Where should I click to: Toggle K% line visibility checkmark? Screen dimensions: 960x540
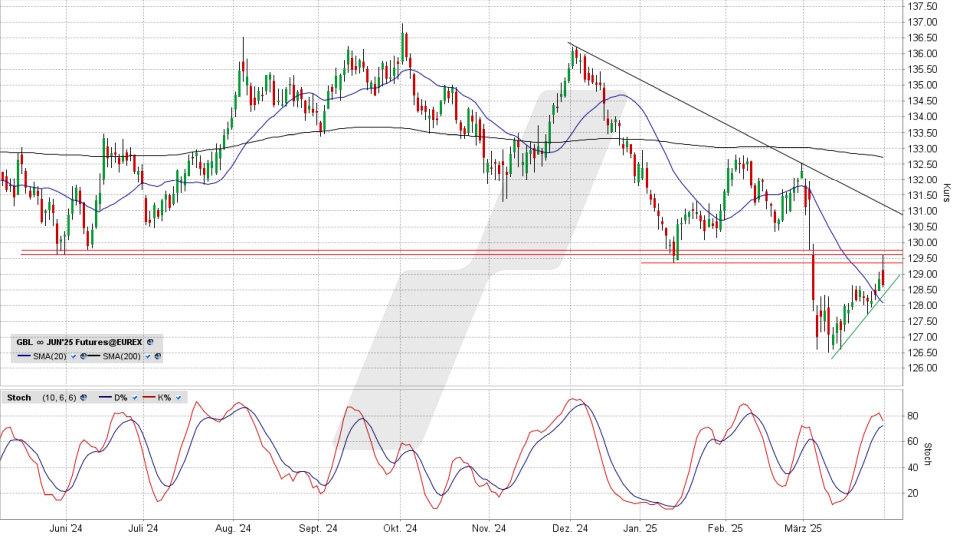point(178,398)
